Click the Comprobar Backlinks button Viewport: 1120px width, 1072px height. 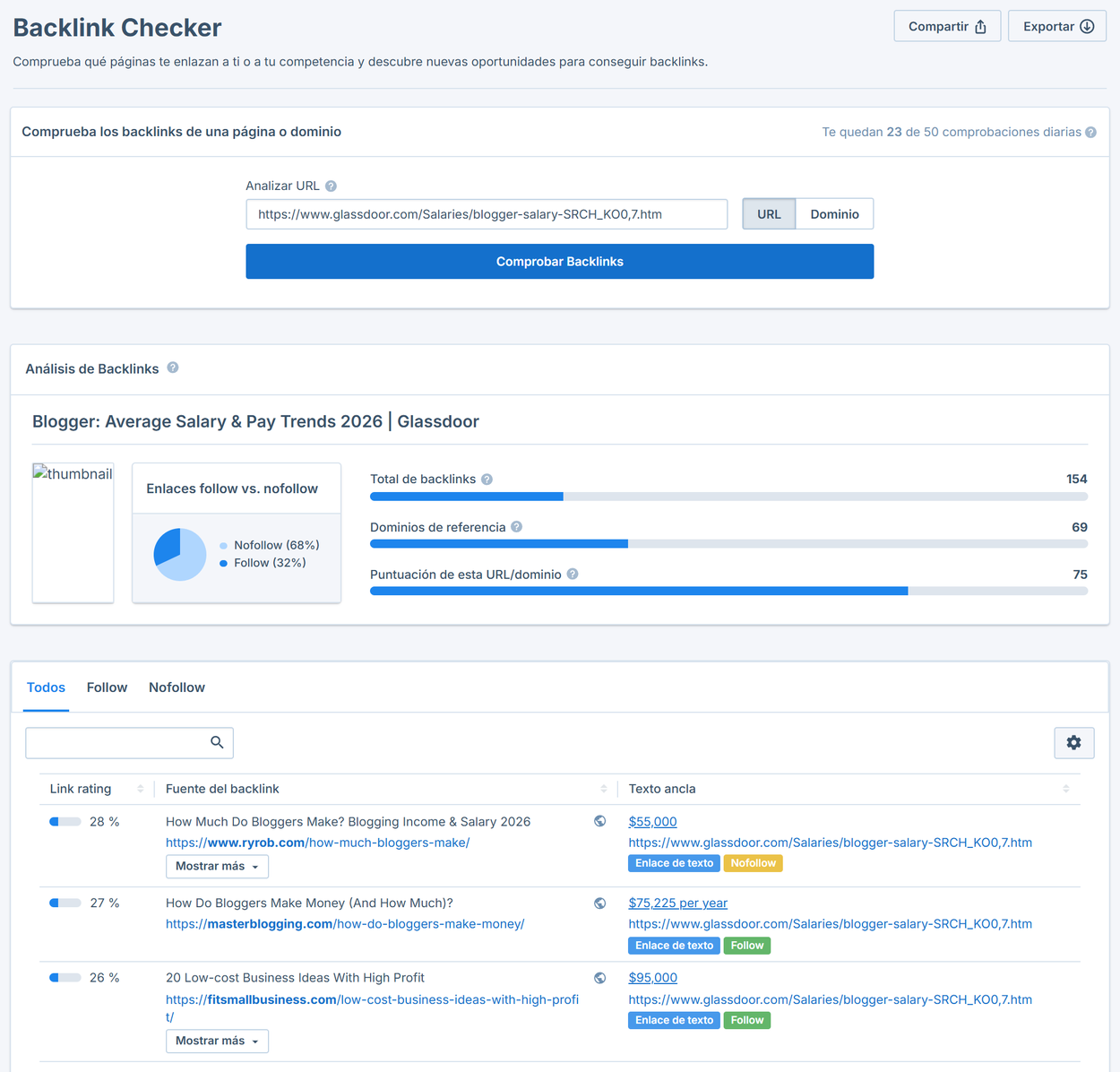560,262
